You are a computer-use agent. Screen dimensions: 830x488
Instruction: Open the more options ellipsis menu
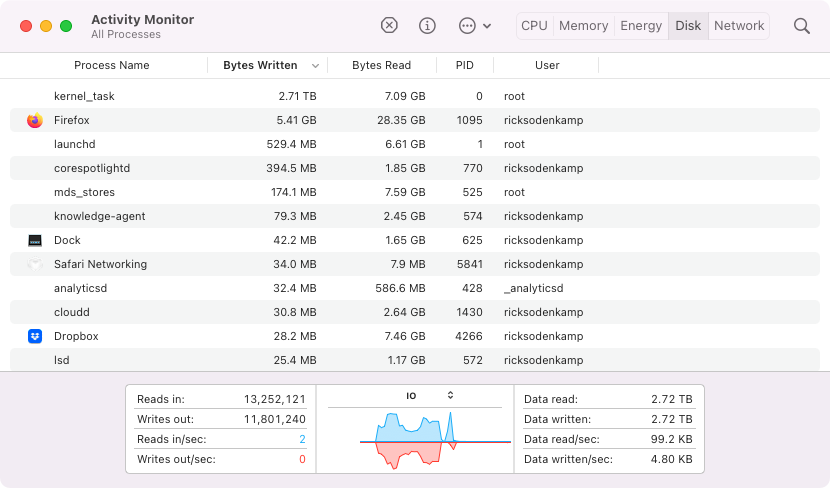474,26
